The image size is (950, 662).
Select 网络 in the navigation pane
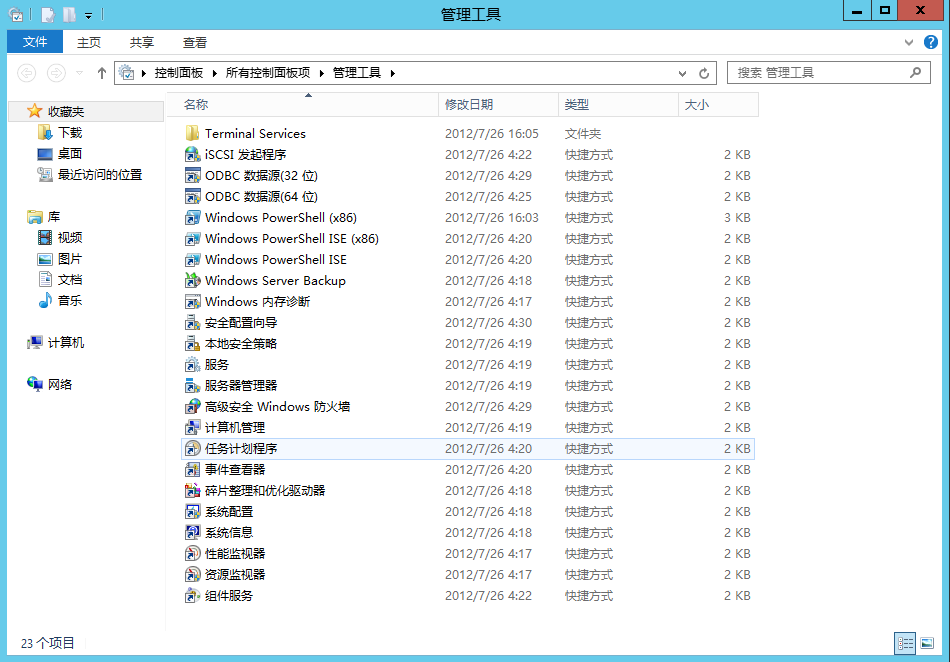59,384
